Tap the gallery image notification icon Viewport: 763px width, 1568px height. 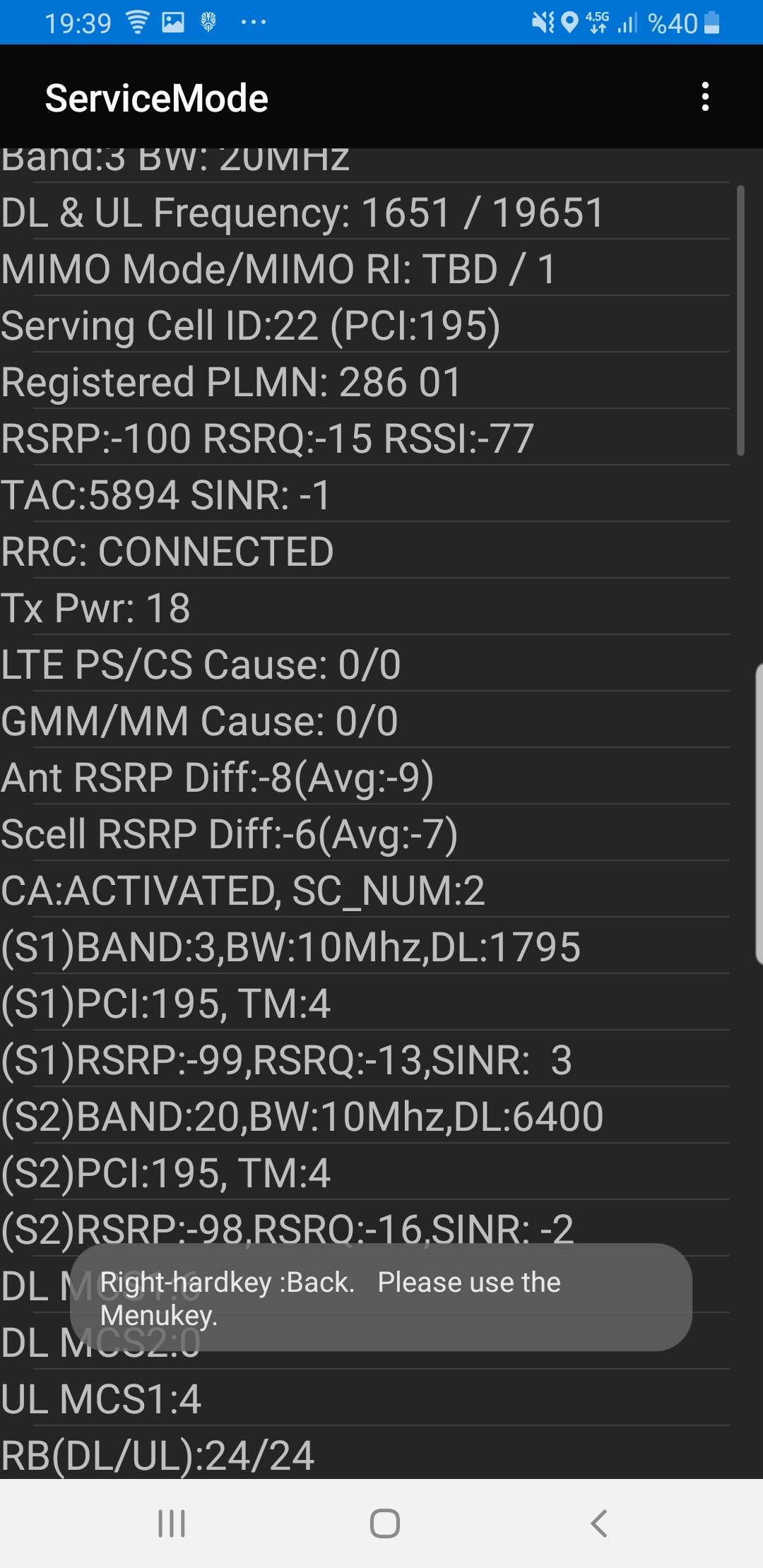pyautogui.click(x=173, y=23)
